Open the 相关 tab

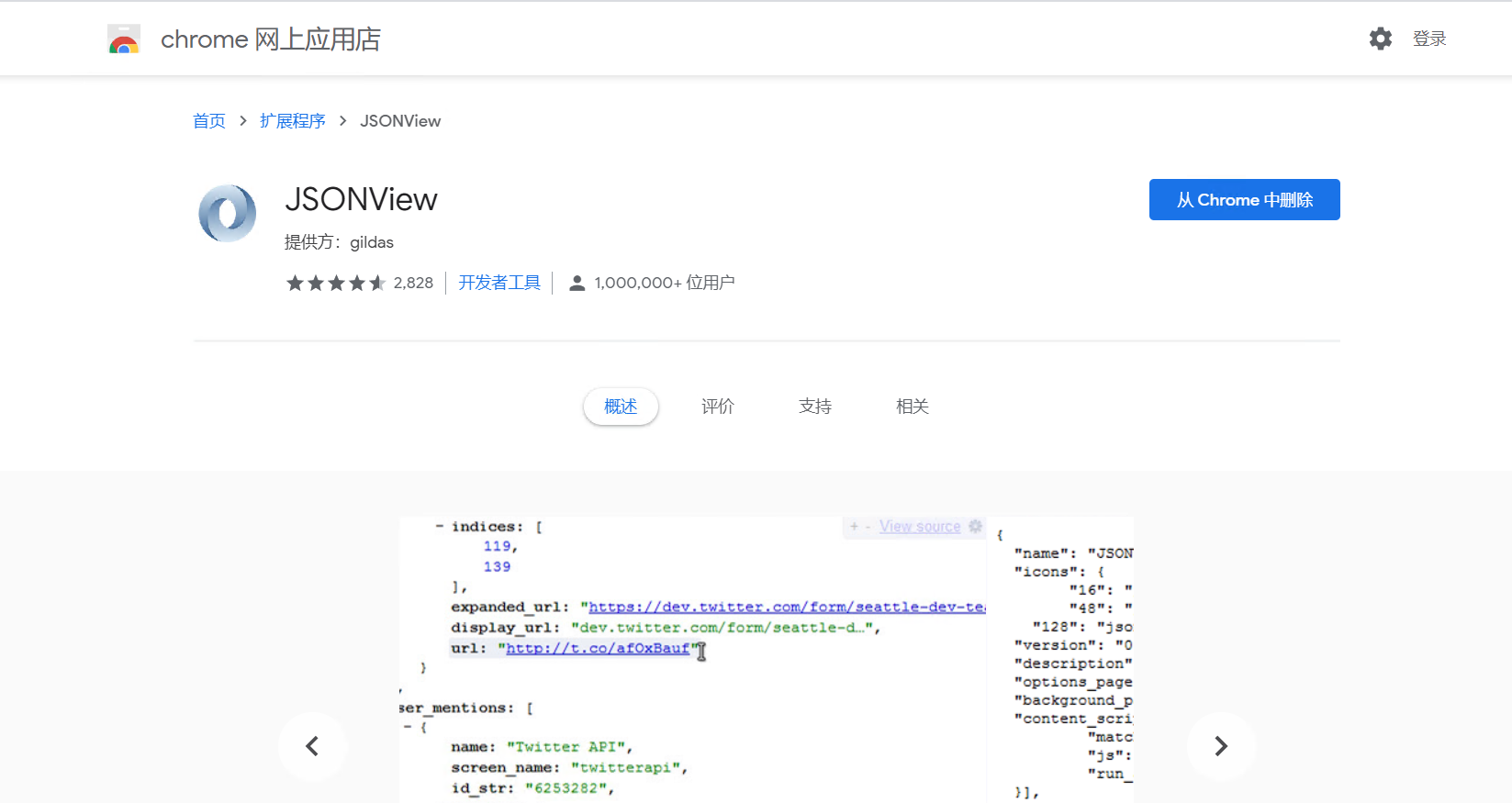[913, 407]
